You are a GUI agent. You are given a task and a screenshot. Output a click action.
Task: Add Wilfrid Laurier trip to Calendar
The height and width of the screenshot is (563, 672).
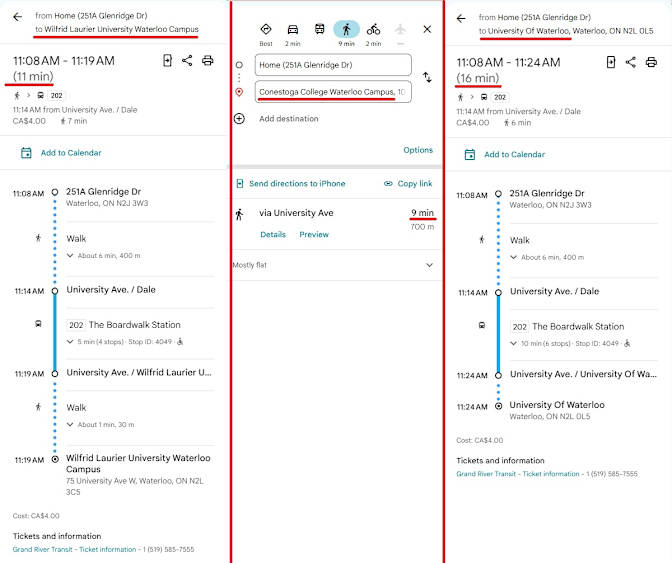71,153
